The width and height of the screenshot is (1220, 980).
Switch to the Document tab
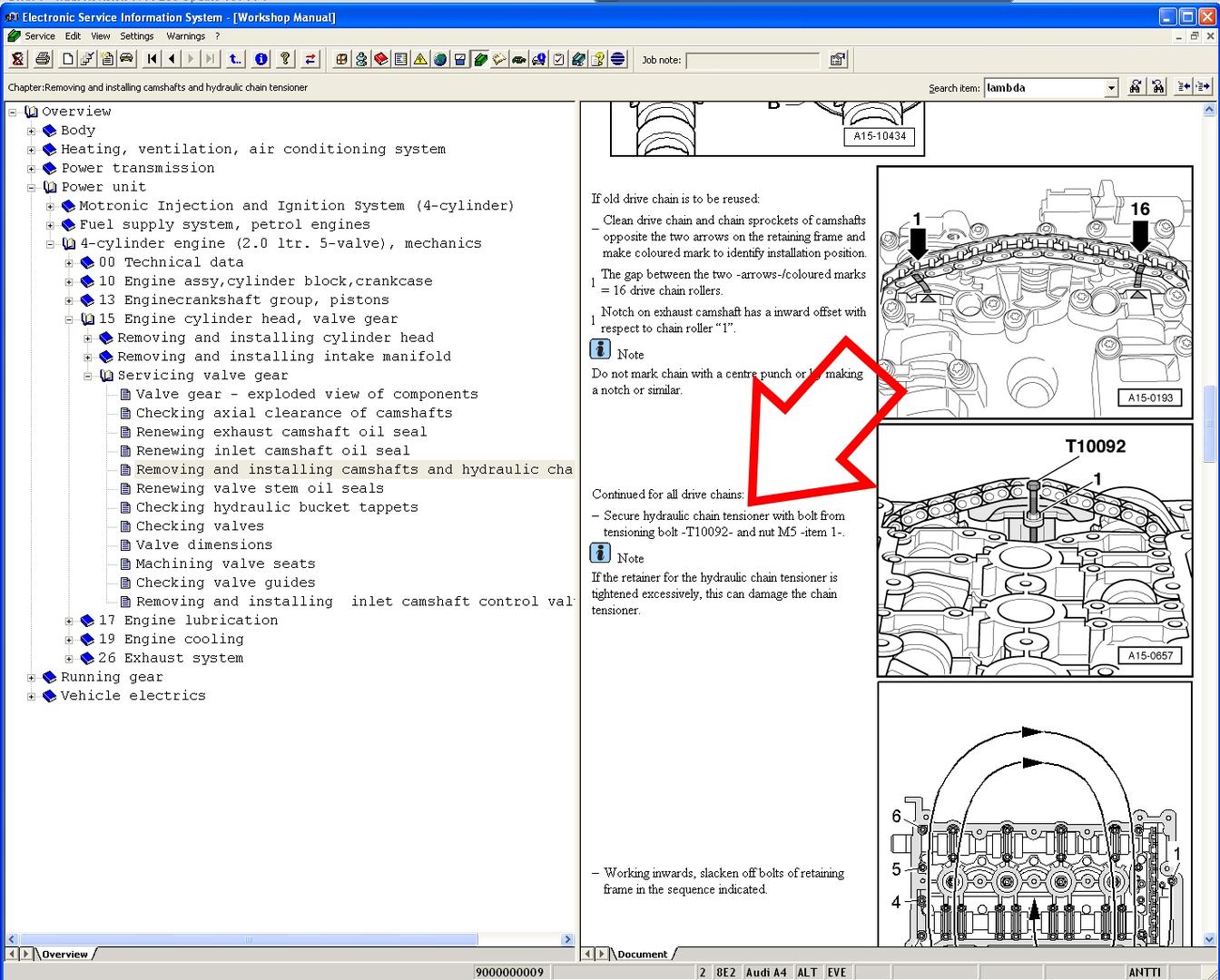click(x=641, y=954)
